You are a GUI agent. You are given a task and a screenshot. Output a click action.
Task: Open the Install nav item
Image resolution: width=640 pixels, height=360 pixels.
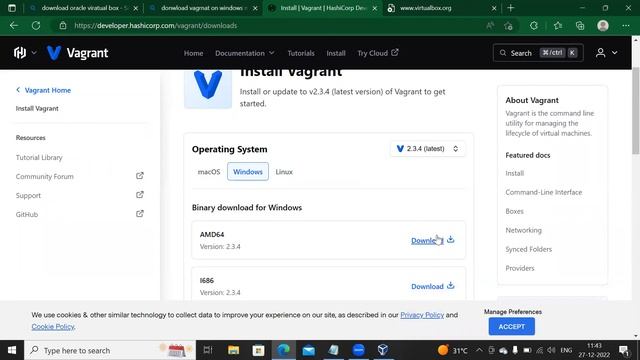(336, 53)
